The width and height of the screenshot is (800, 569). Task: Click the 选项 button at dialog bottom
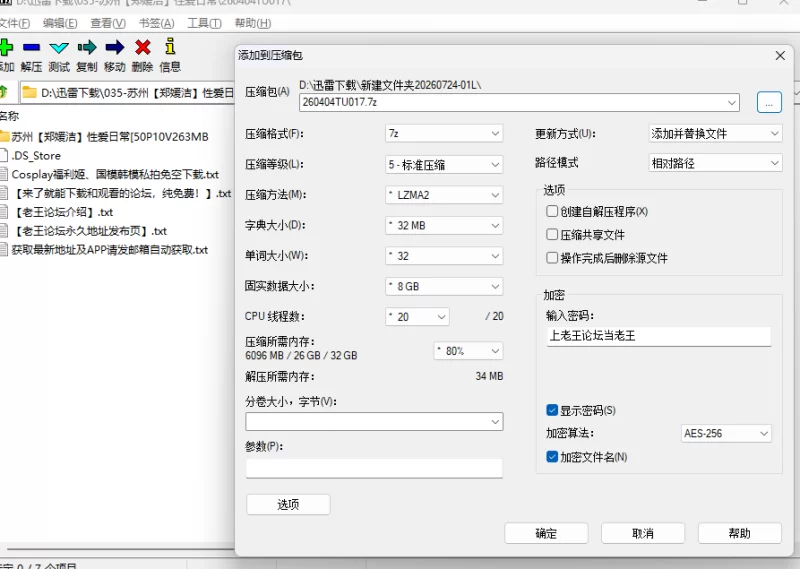tap(288, 504)
